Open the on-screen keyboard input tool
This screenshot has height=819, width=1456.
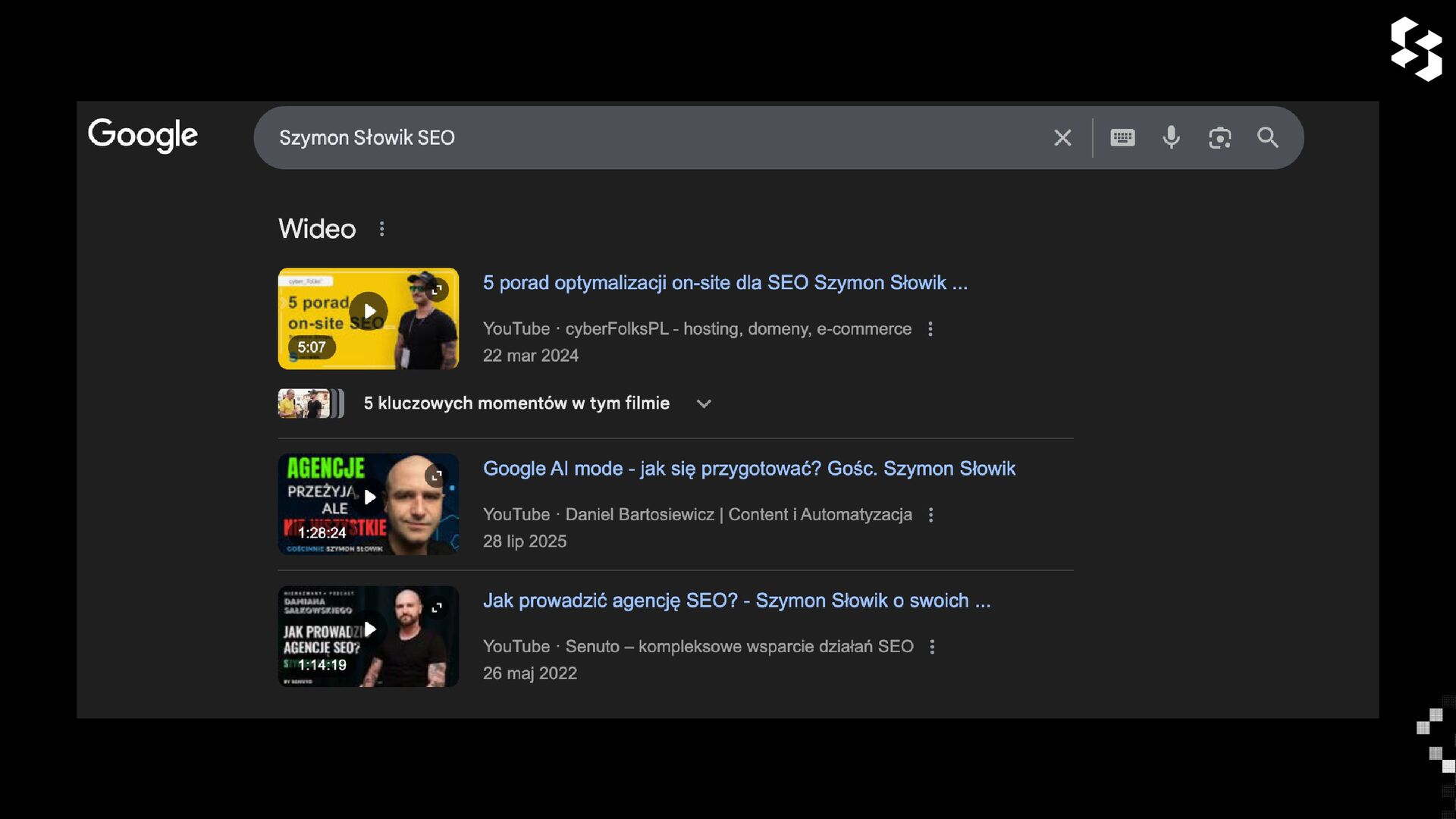click(1122, 138)
